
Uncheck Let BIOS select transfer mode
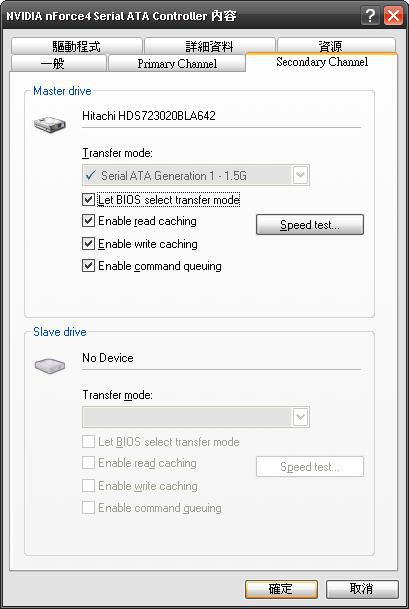89,200
